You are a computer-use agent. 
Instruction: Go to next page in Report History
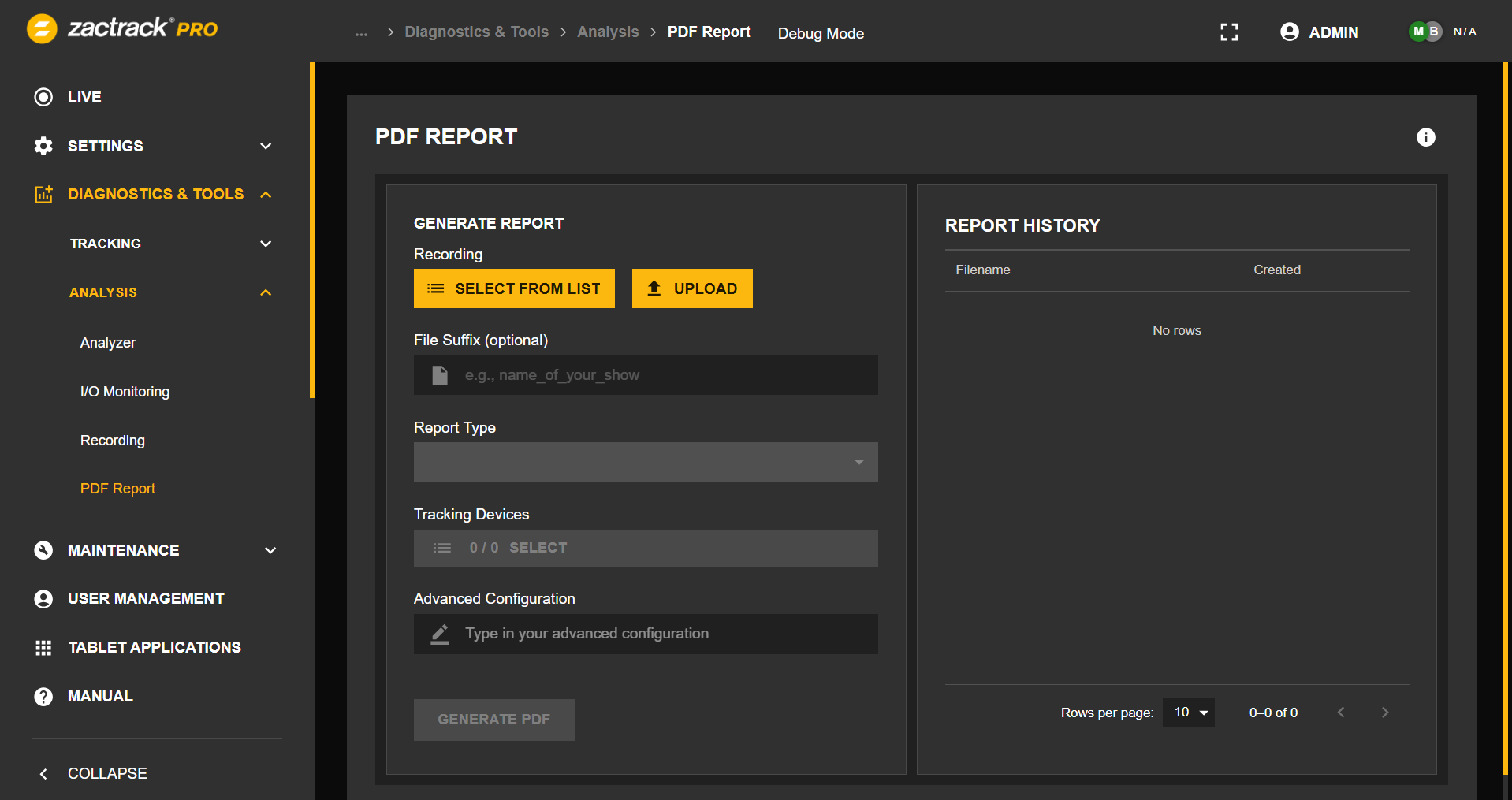(x=1385, y=713)
